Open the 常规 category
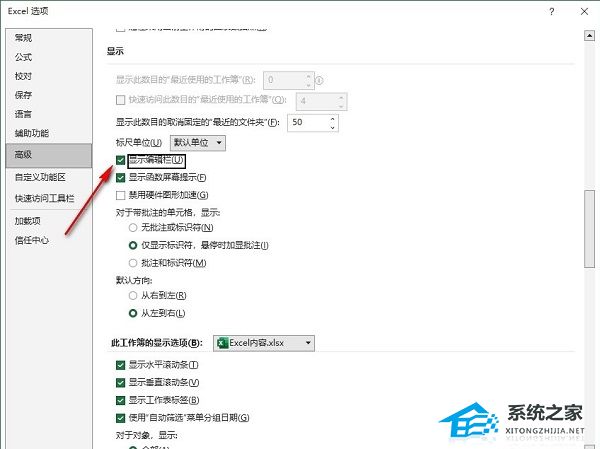This screenshot has height=449, width=600. 23,38
